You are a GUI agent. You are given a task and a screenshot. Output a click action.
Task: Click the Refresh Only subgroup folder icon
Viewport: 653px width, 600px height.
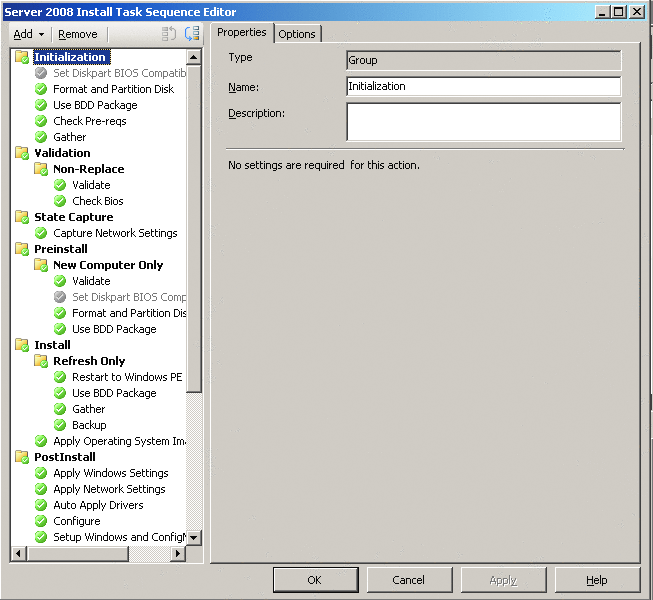coord(41,361)
